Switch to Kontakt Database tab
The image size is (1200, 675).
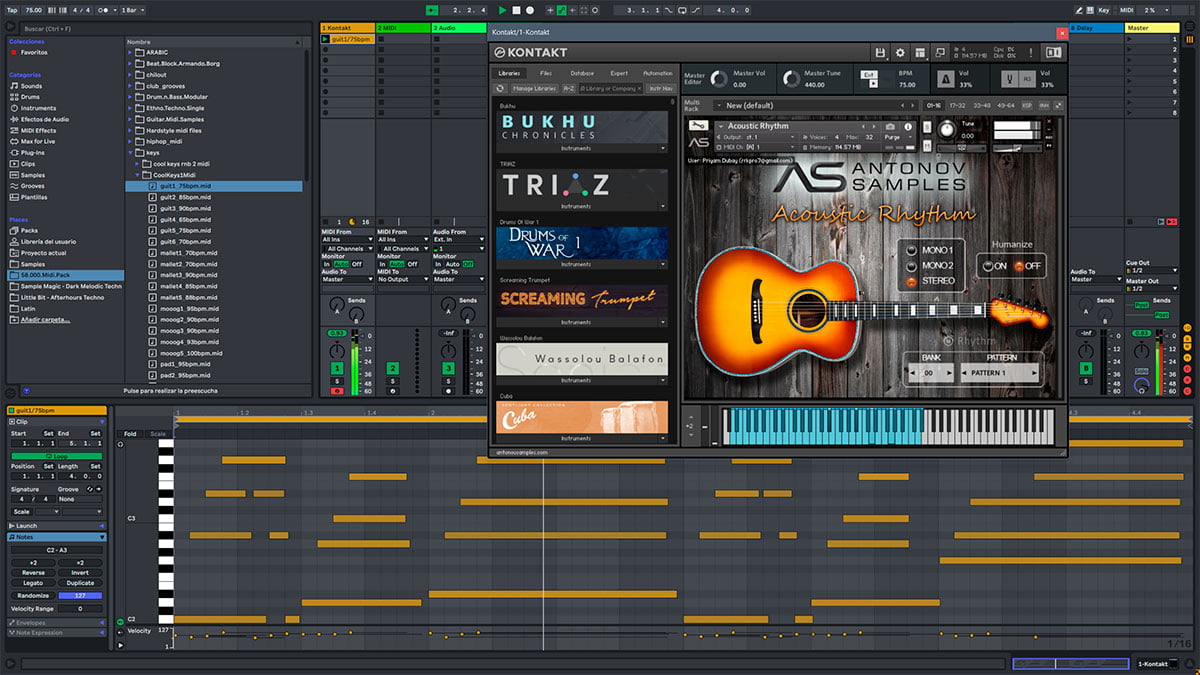(582, 73)
